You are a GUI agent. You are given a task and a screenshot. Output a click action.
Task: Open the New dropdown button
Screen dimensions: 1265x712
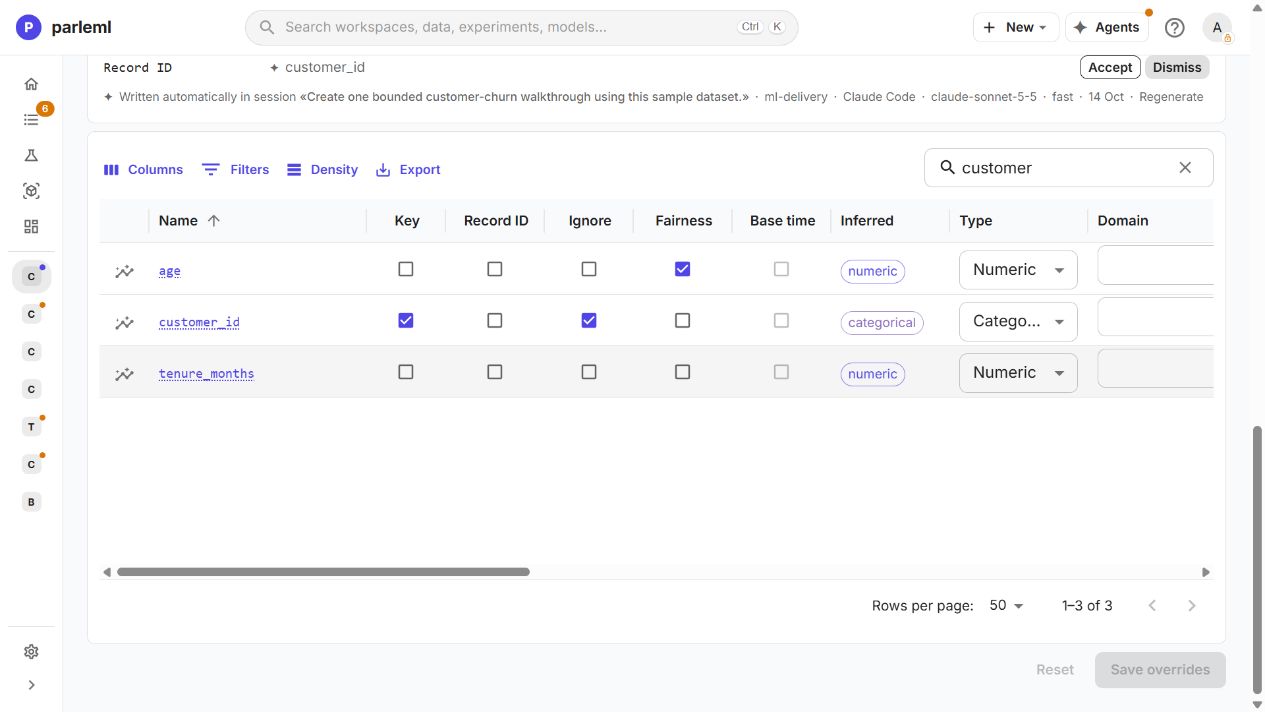click(1015, 28)
